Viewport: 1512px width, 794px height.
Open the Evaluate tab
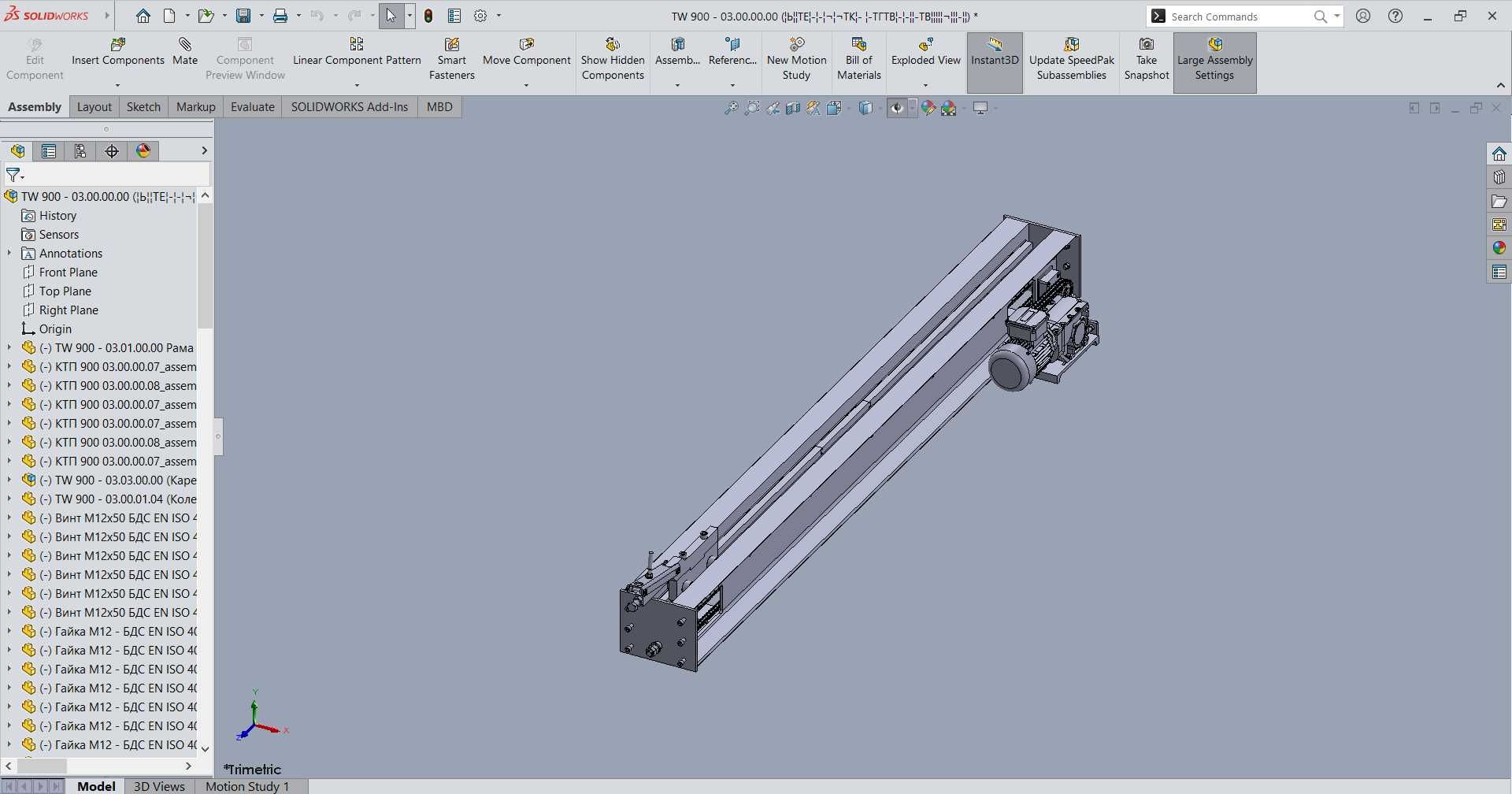click(252, 107)
